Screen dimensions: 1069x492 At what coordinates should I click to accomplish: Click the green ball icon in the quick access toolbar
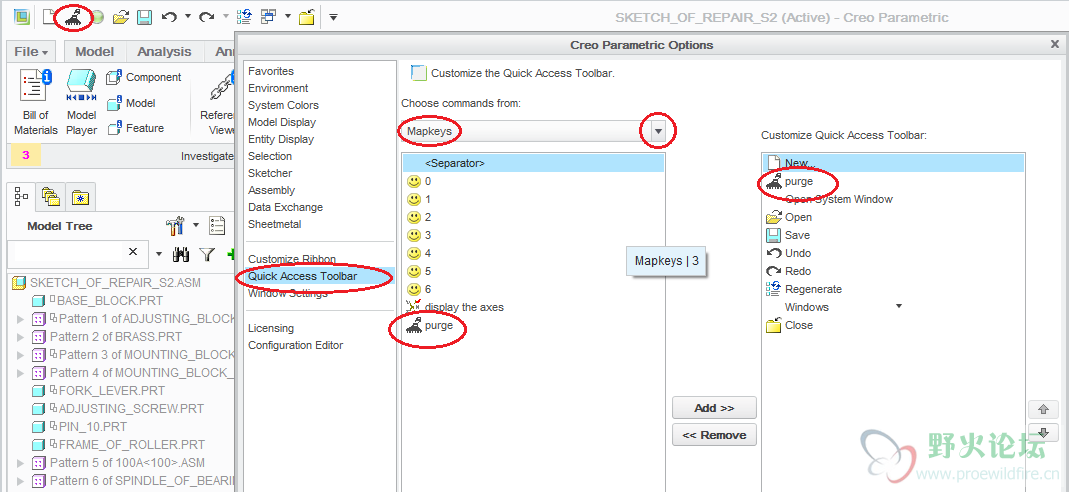(x=97, y=18)
